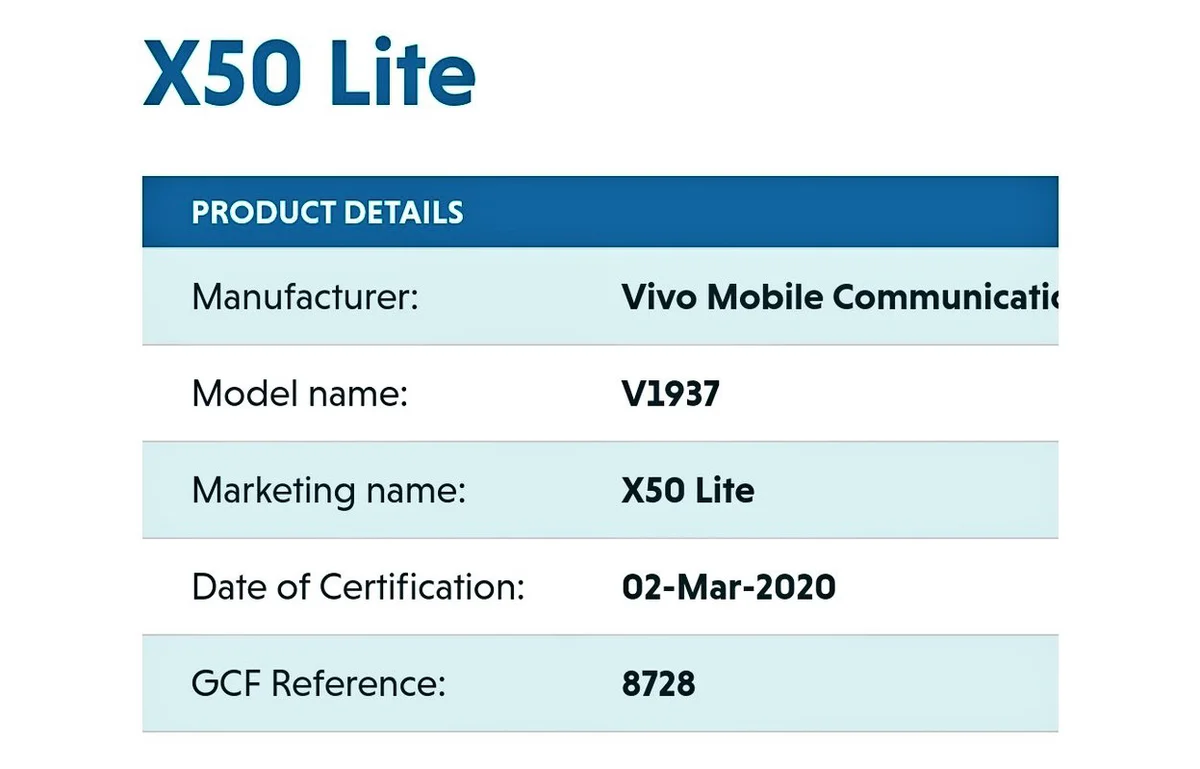
Task: Click the Manufacturer label
Action: pos(304,297)
